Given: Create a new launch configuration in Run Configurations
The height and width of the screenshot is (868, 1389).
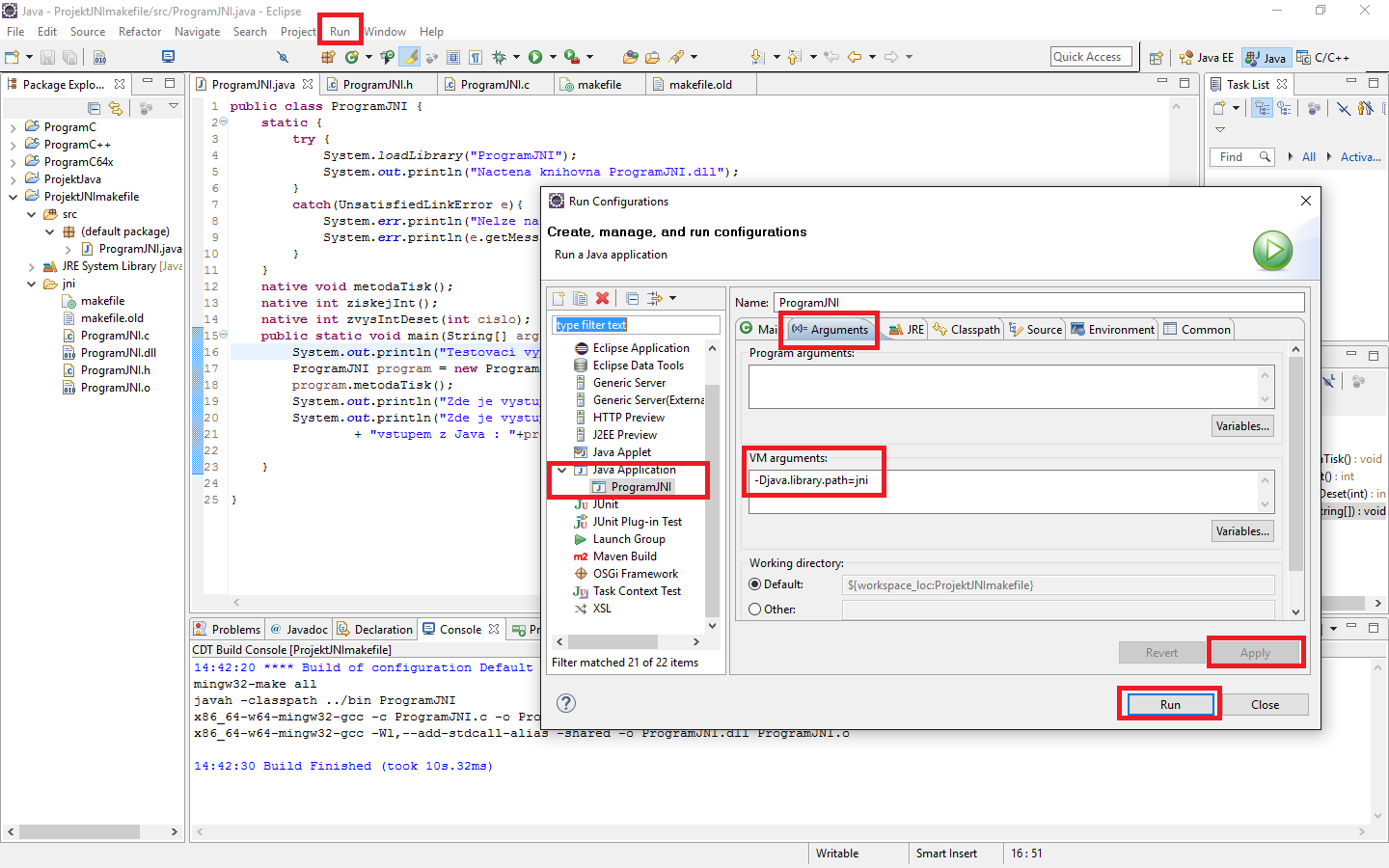Looking at the screenshot, I should pyautogui.click(x=558, y=299).
